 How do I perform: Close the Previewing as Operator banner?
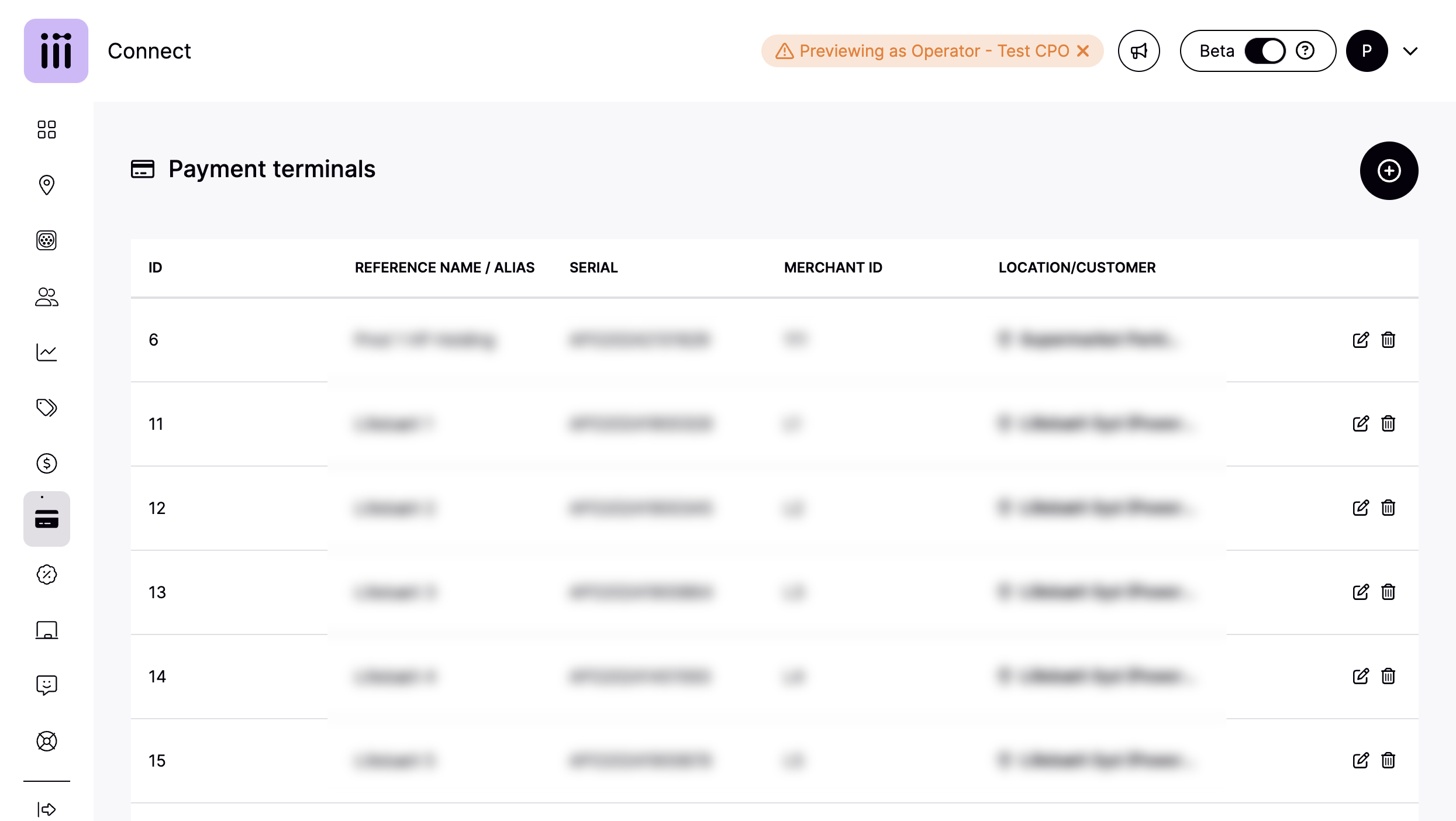1084,51
